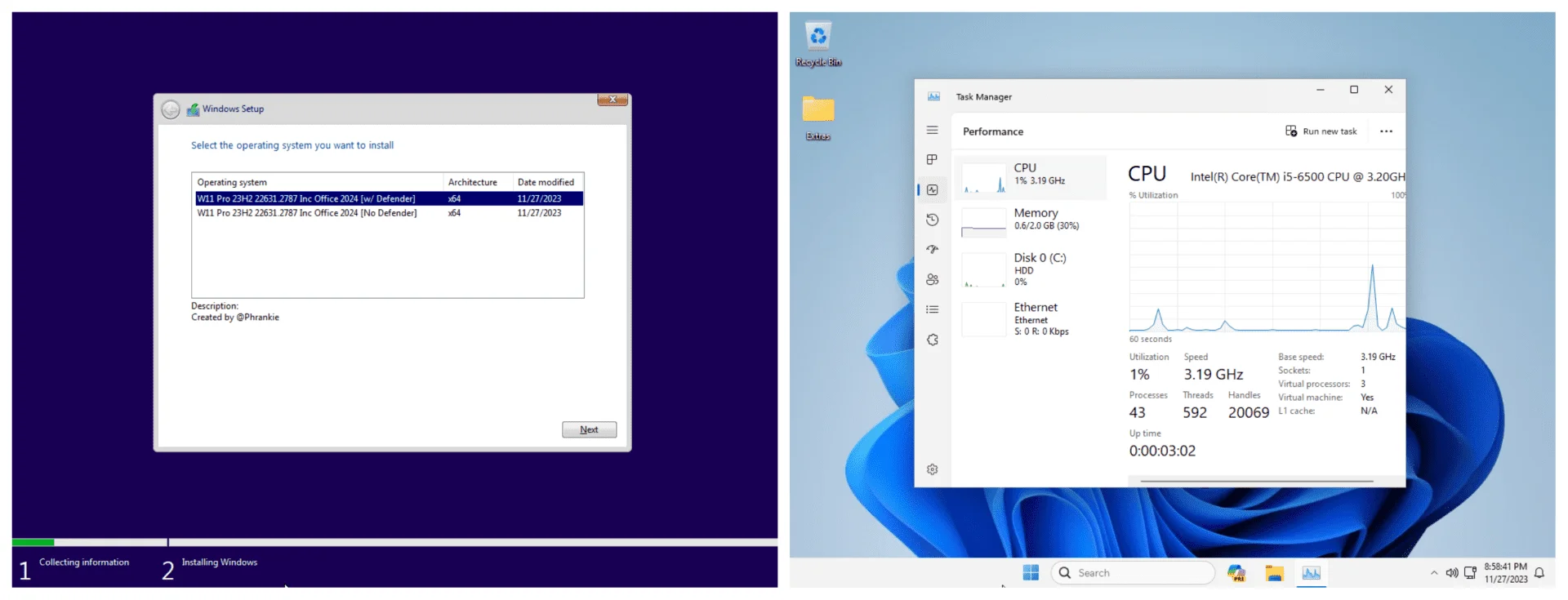Open notifications bell in the taskbar
1568x600 pixels.
(x=1539, y=573)
